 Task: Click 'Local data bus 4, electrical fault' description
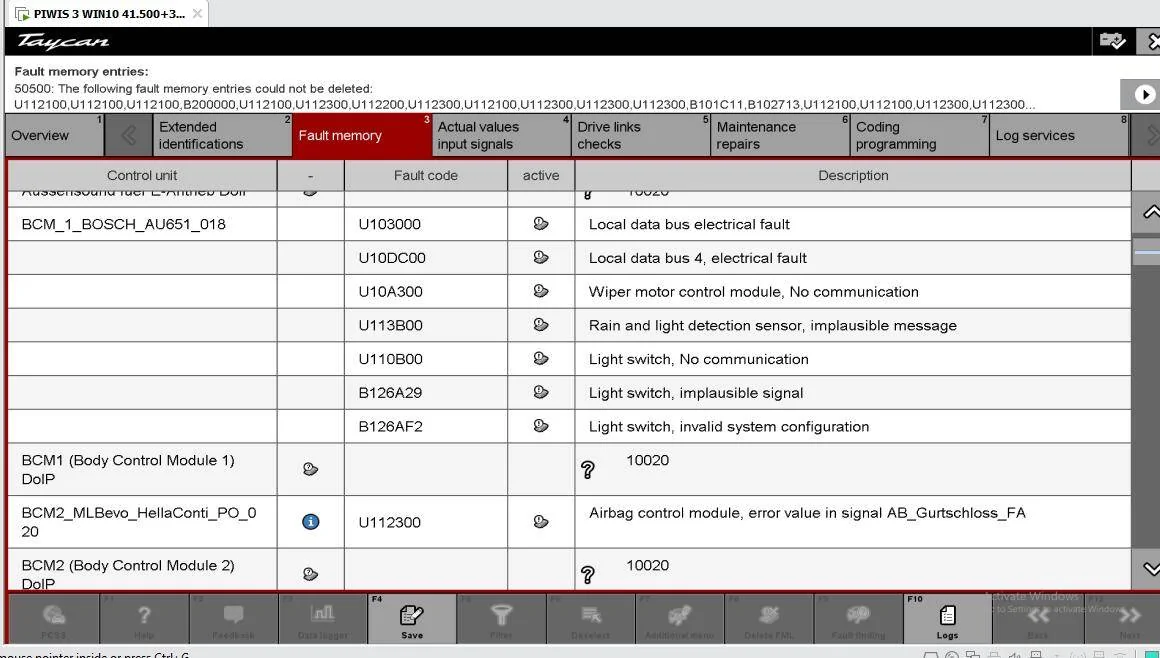pyautogui.click(x=698, y=258)
